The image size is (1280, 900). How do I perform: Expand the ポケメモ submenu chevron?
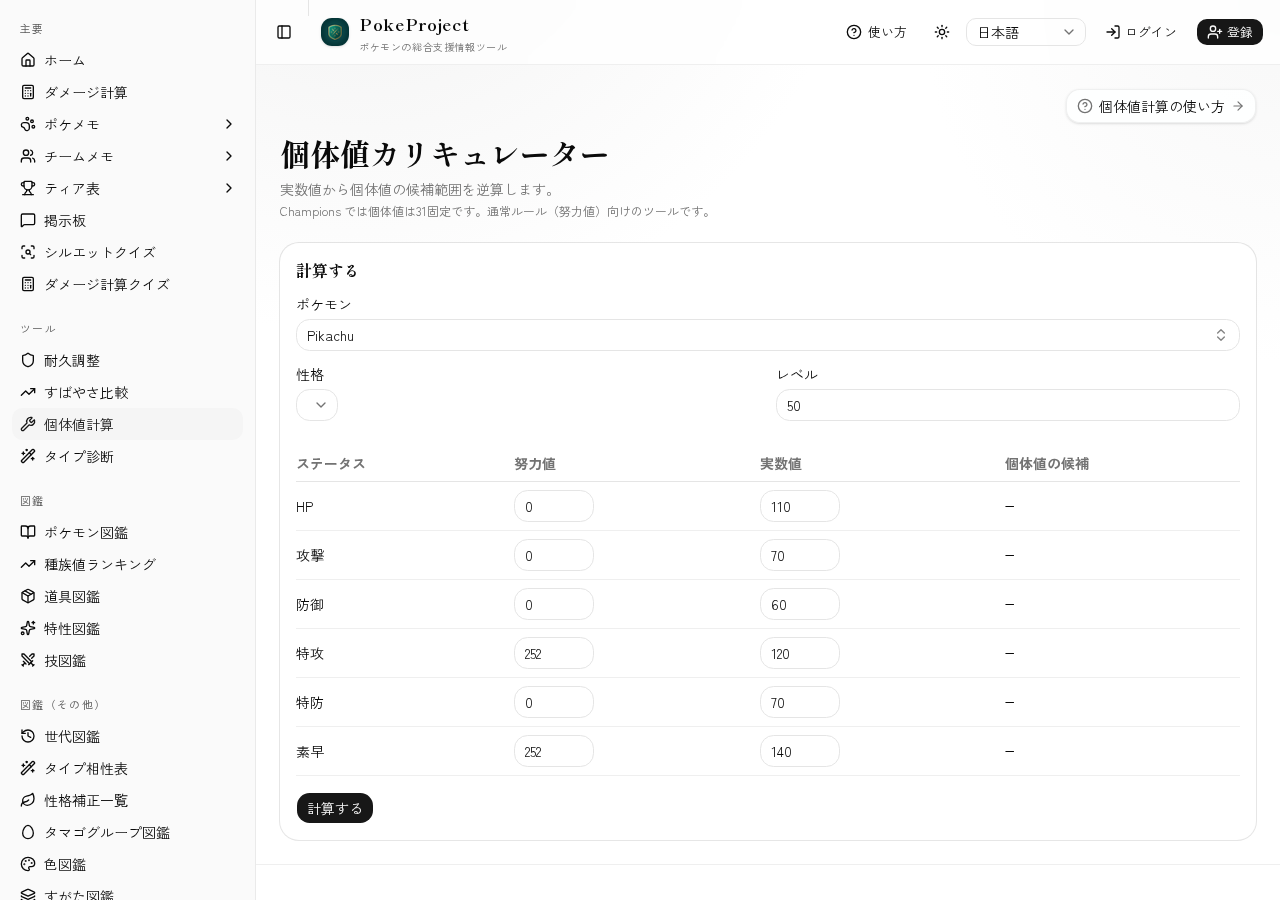[229, 124]
